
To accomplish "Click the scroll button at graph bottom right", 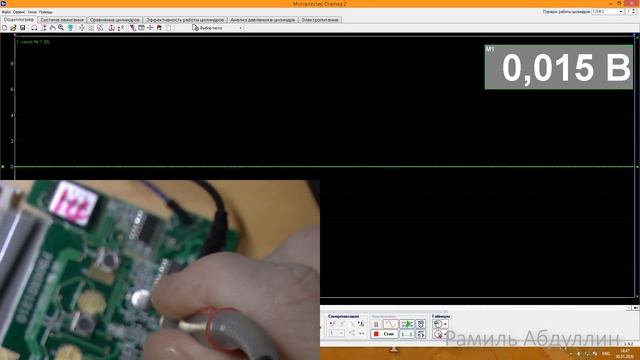I will point(636,308).
